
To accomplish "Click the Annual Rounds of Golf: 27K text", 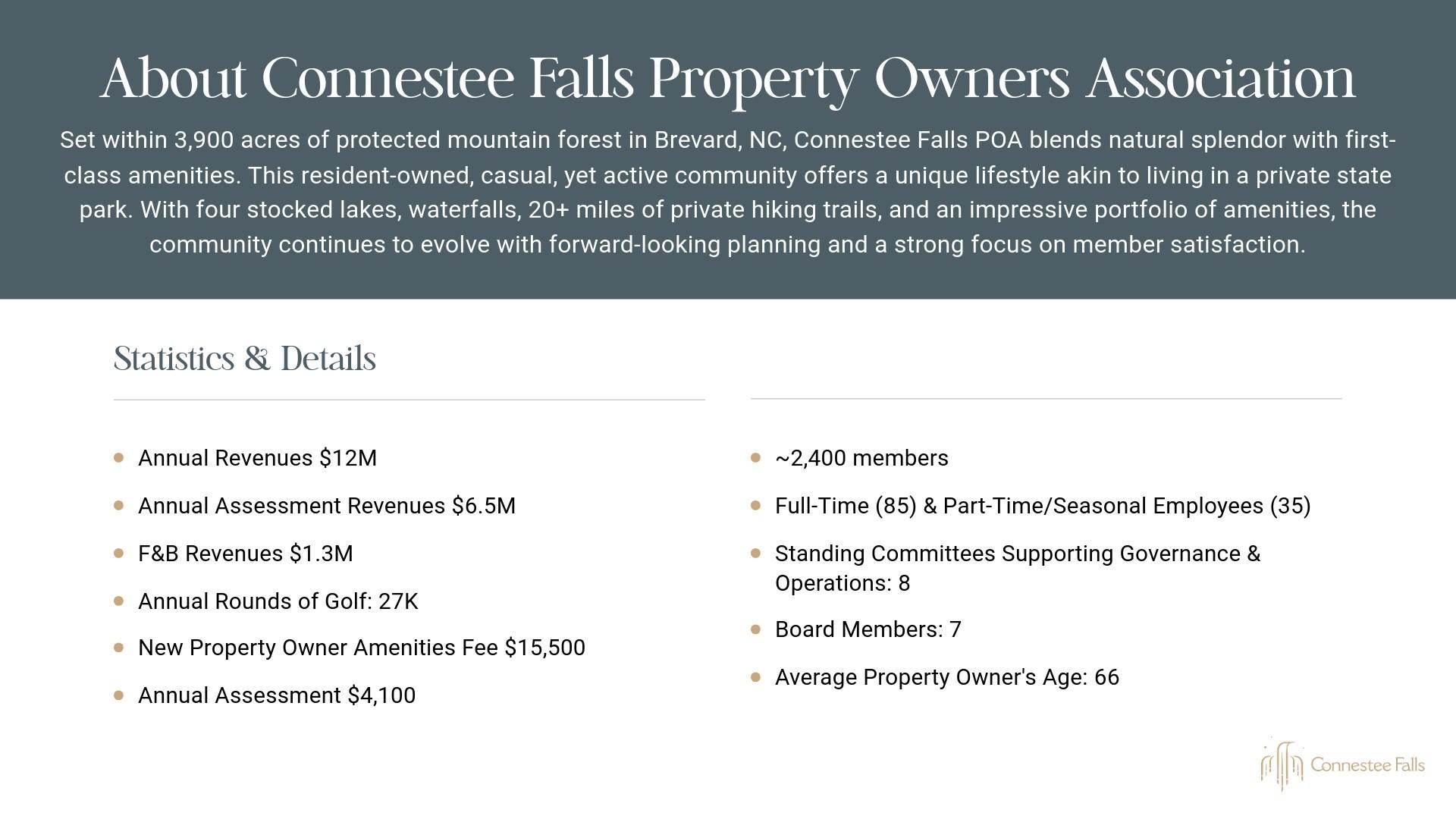I will coord(278,601).
